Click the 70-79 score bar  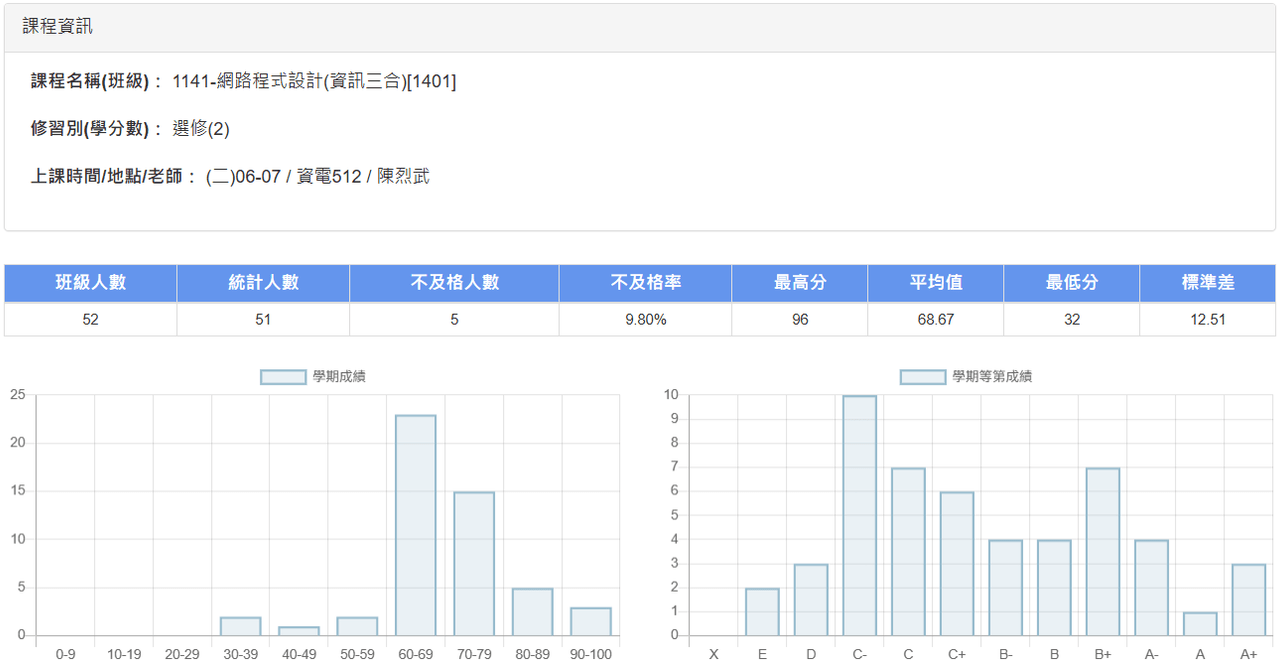click(474, 564)
